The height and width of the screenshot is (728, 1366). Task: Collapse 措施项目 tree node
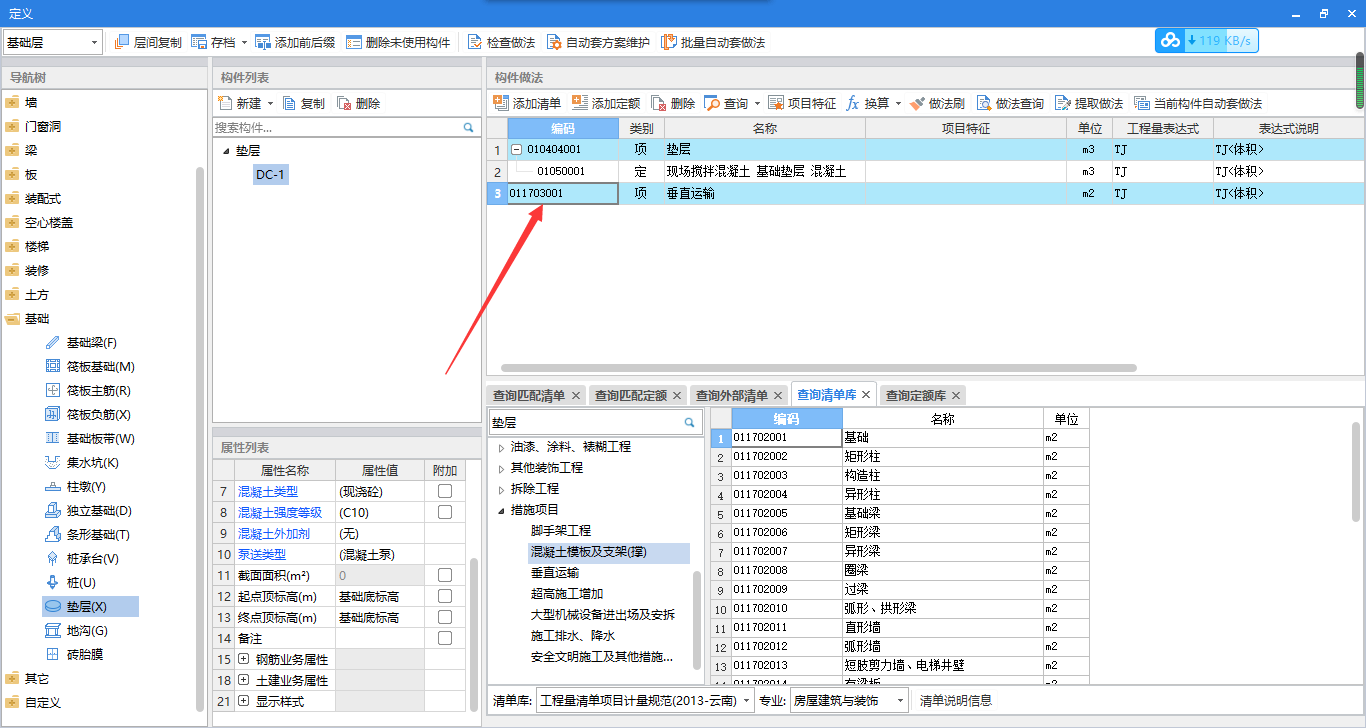[501, 510]
